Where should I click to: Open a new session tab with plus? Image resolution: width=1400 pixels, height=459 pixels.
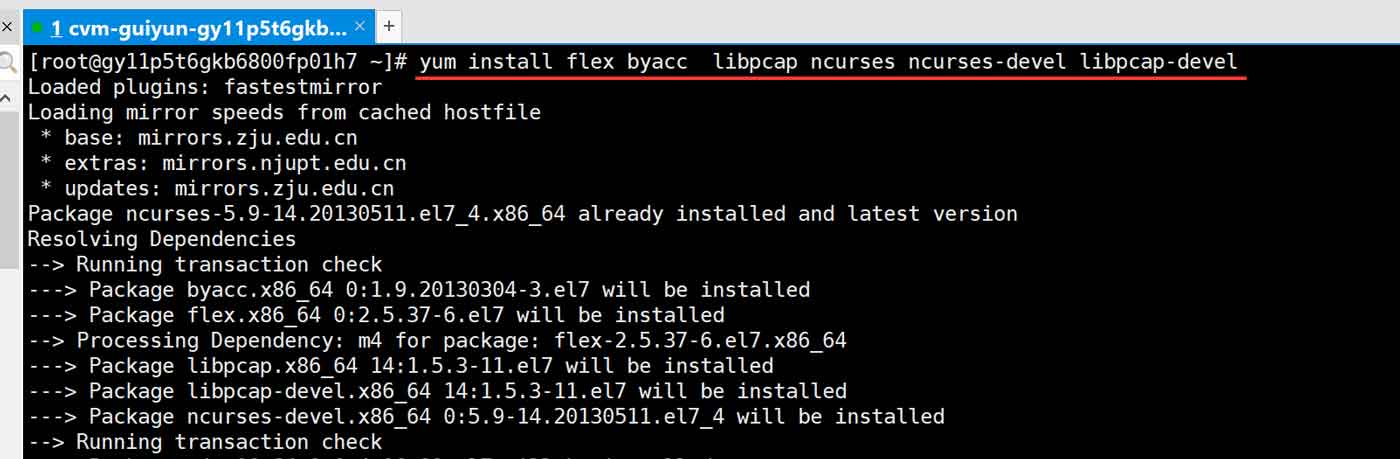point(389,26)
